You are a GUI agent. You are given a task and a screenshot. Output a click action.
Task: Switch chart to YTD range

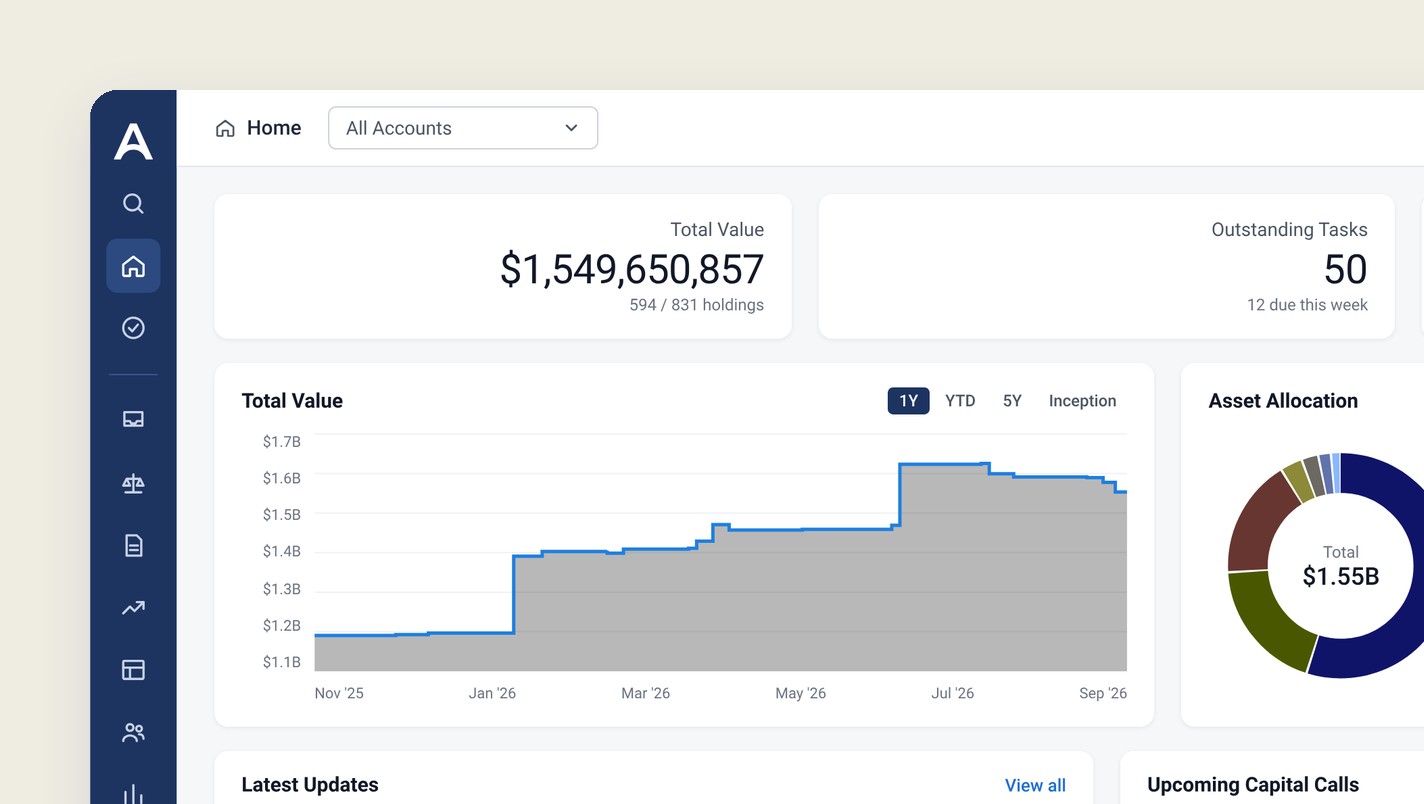960,401
